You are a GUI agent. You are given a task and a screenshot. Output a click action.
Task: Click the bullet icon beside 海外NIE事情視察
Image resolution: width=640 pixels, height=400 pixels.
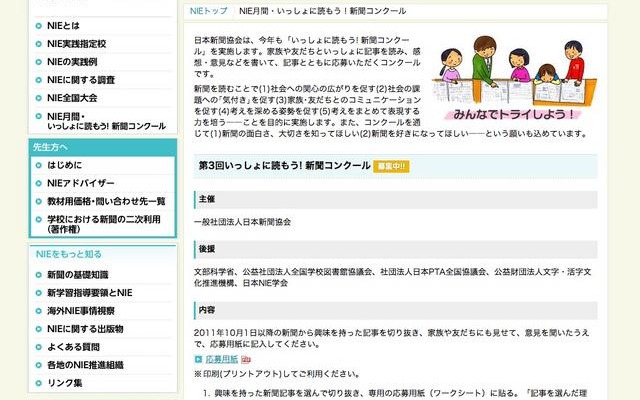[39, 311]
